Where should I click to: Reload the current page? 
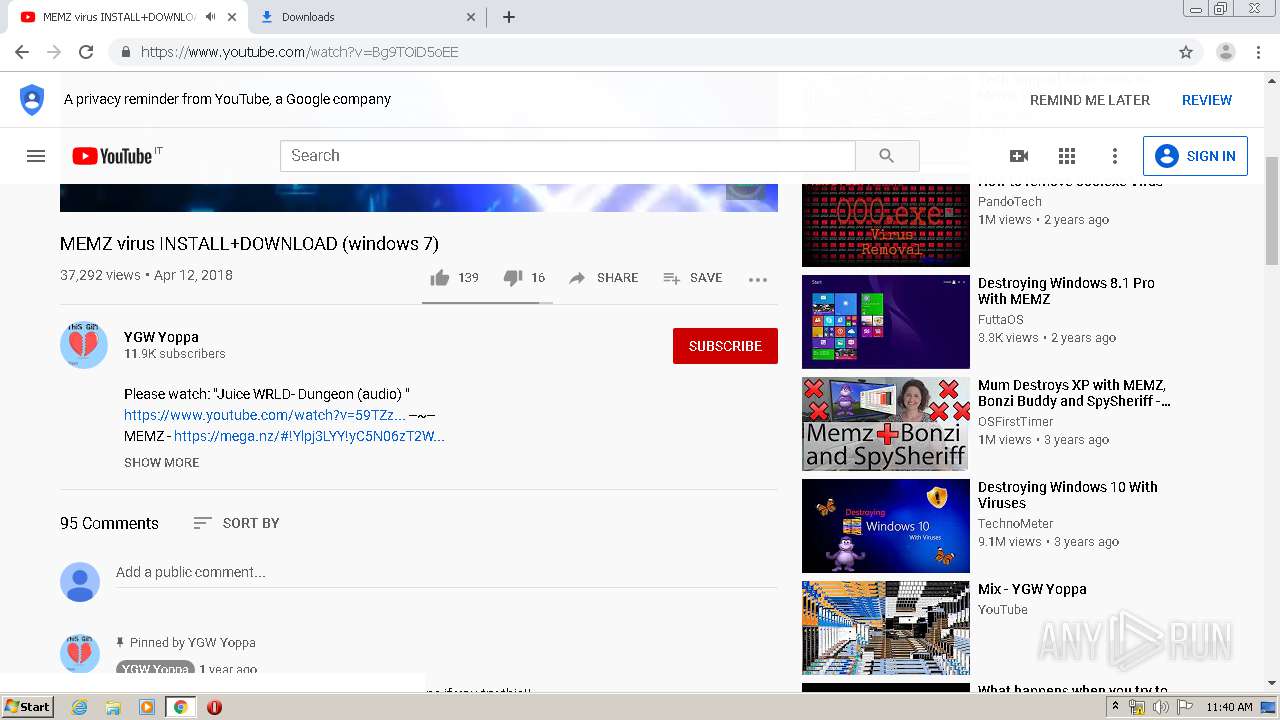(x=86, y=52)
